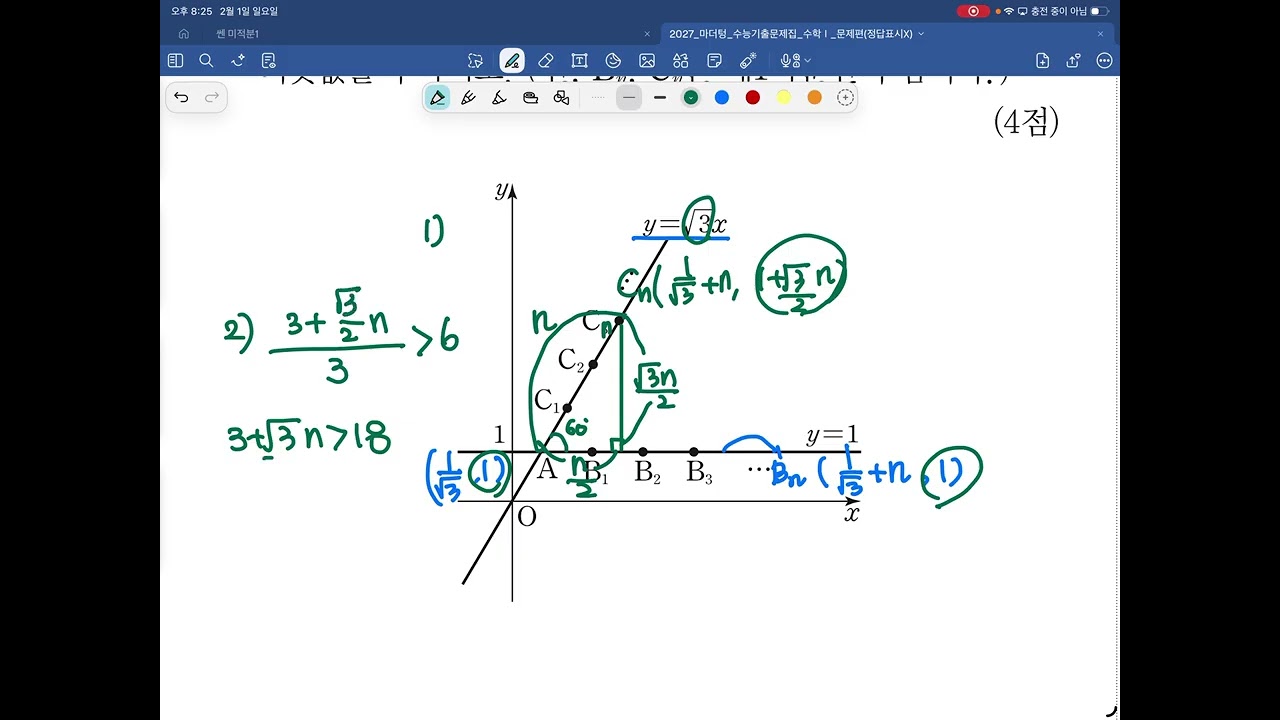
Task: Open the AI sparkle assistant
Action: tap(238, 60)
